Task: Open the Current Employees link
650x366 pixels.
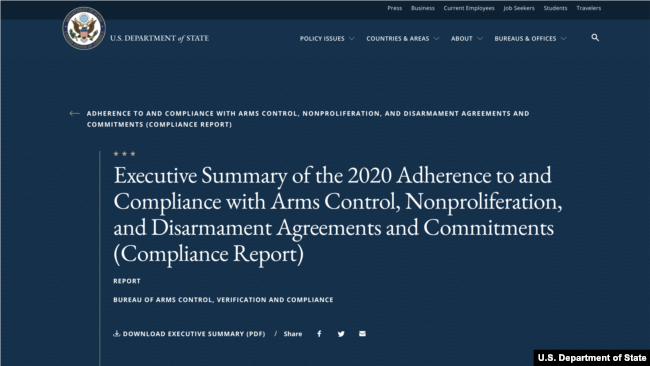Action: tap(469, 8)
